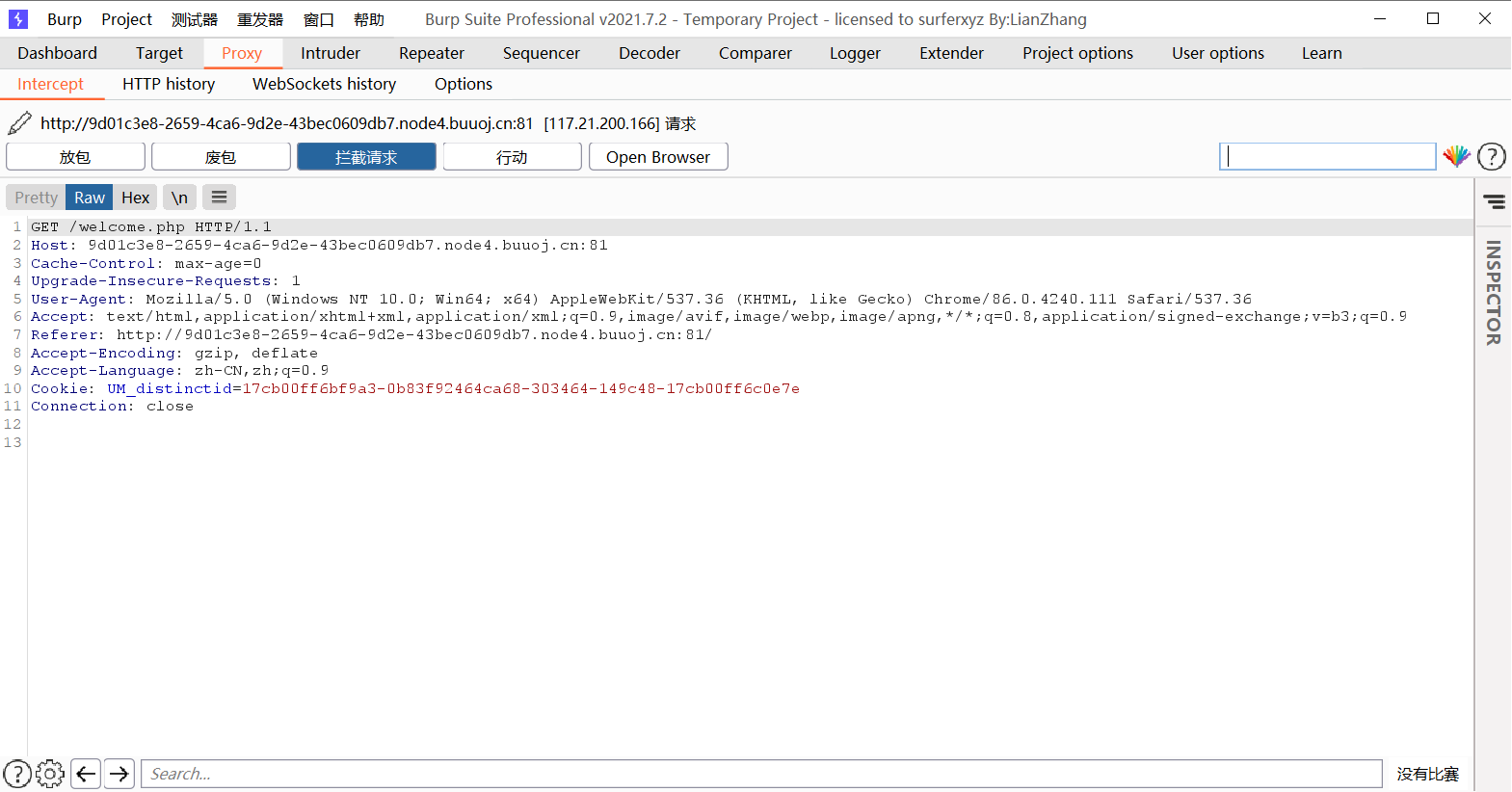The height and width of the screenshot is (792, 1512).
Task: Switch to Raw view
Action: (x=90, y=198)
